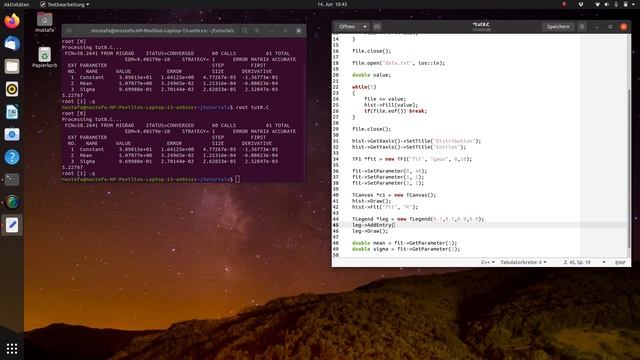Click the TLegend *leg = new TLegend line

[418, 219]
